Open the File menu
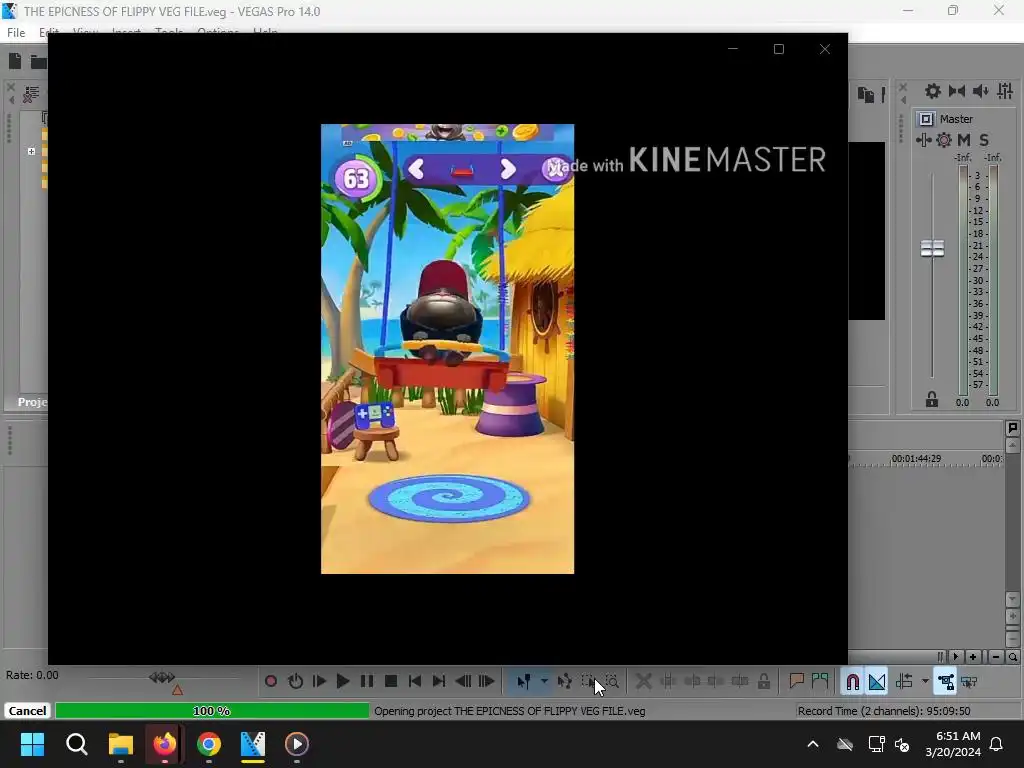Screen dimensions: 1024x768 point(16,32)
